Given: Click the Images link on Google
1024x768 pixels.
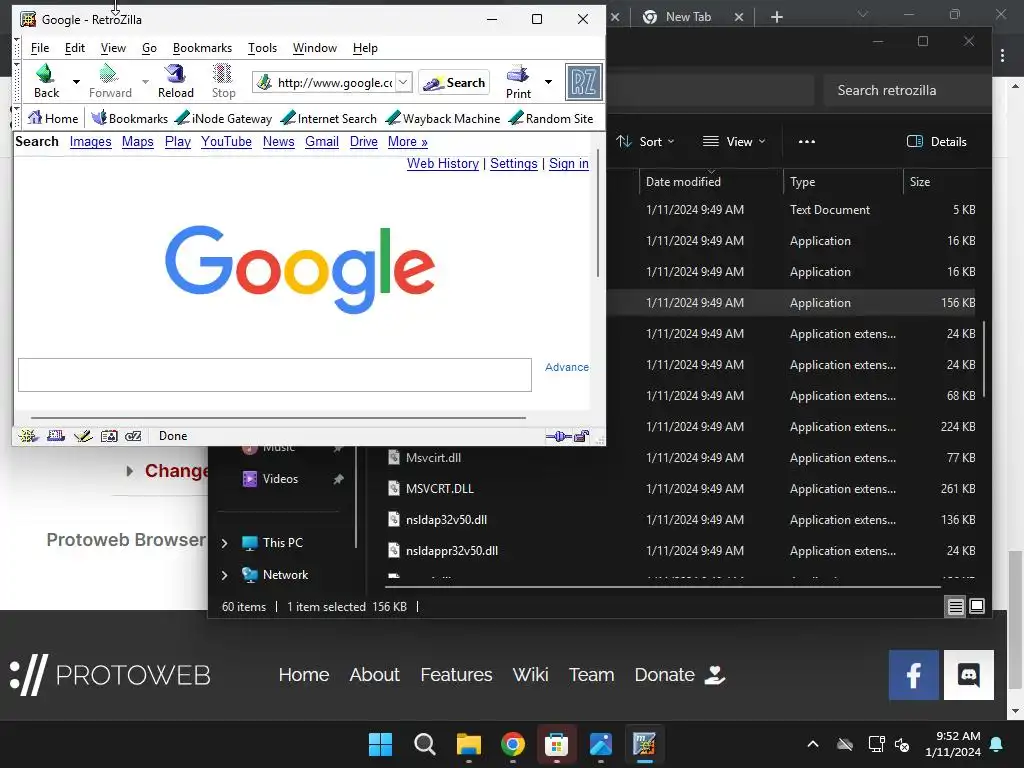Looking at the screenshot, I should (x=91, y=142).
